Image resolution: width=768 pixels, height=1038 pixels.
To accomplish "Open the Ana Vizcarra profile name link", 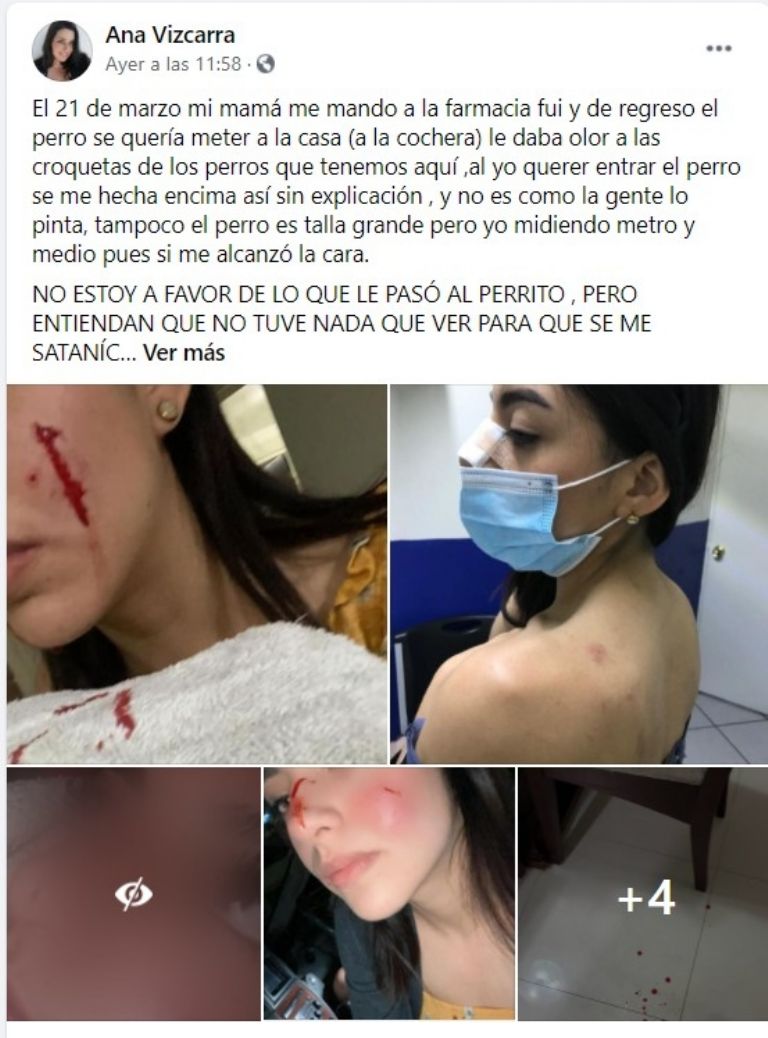I will (170, 34).
